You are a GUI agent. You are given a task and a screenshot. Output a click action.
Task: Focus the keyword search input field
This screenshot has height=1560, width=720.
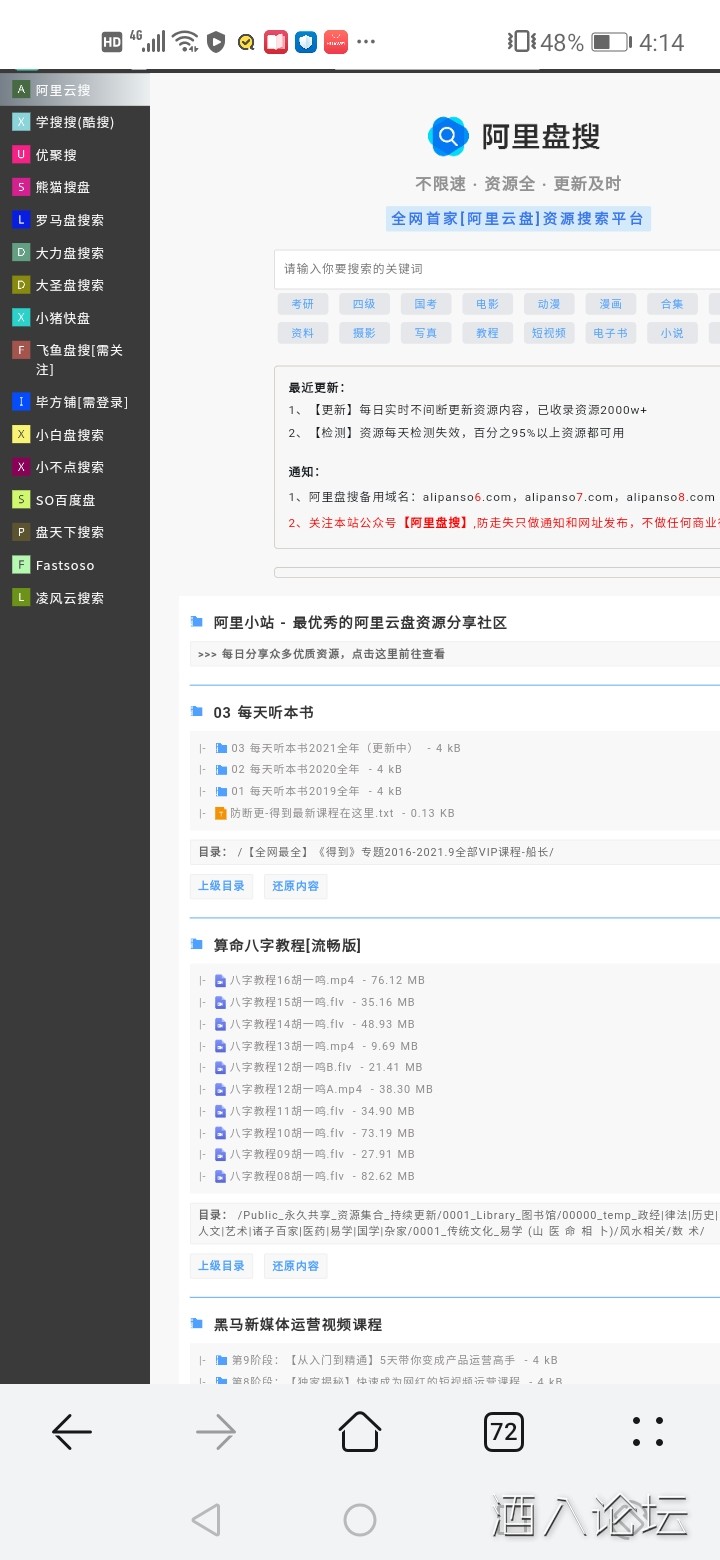click(x=497, y=269)
